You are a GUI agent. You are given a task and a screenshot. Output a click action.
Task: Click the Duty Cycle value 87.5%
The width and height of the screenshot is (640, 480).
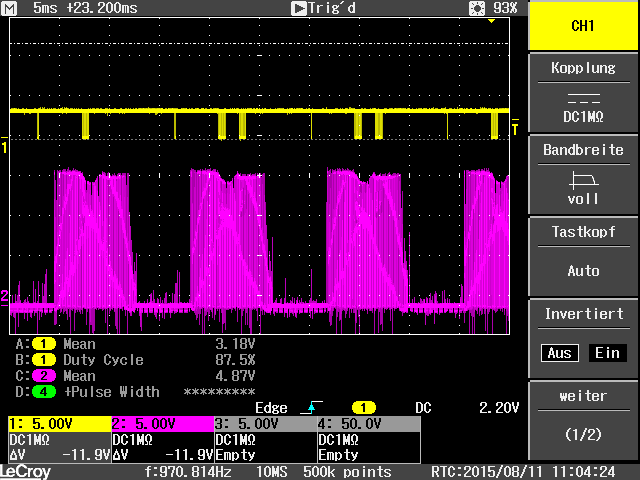(235, 360)
